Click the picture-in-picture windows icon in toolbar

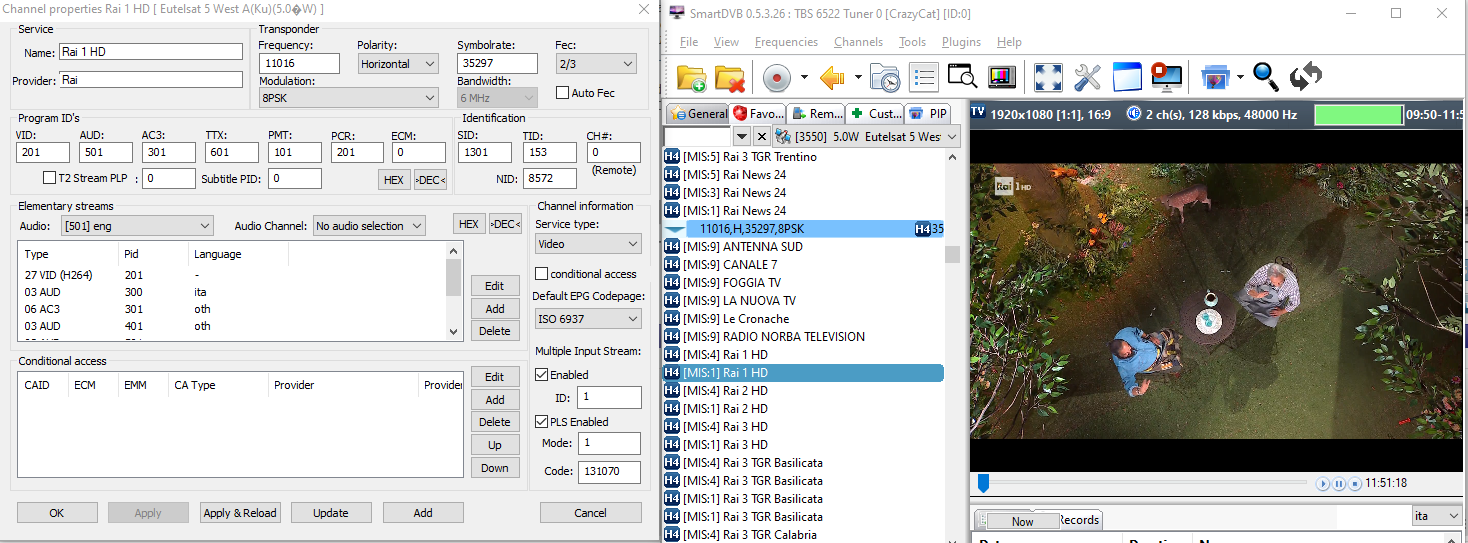coord(1216,78)
